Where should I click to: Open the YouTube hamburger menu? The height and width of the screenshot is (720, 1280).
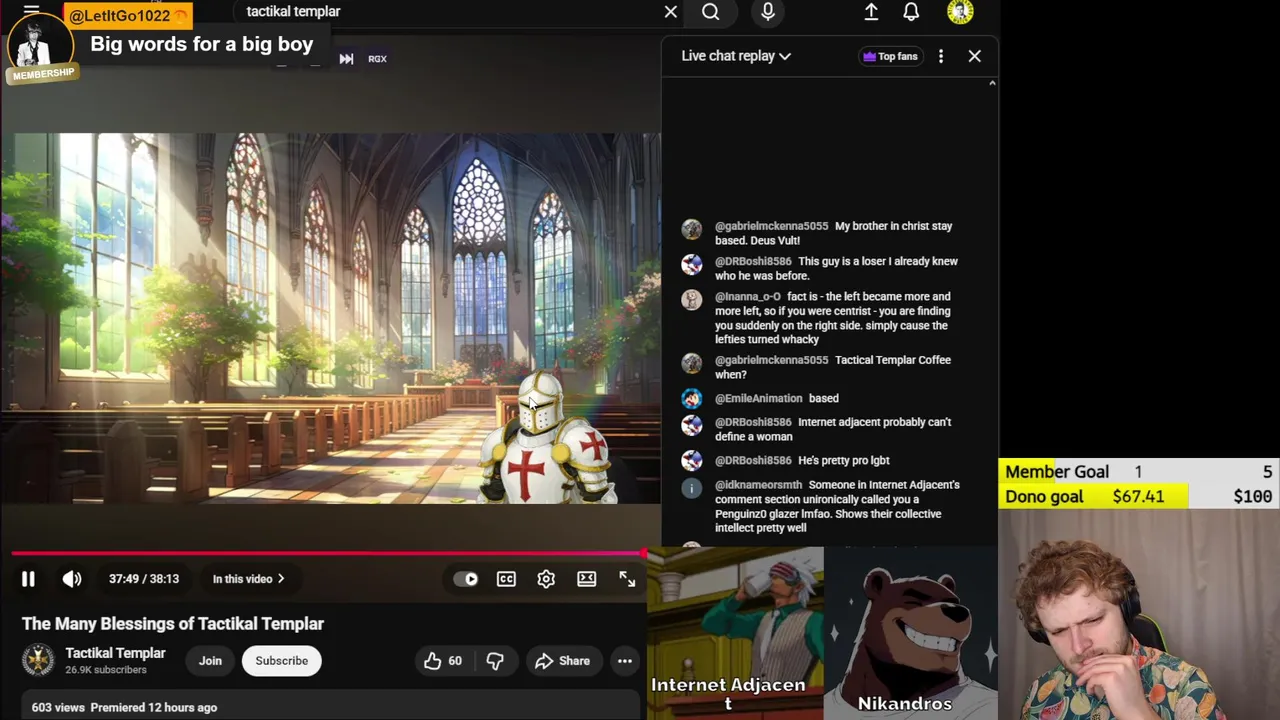[x=31, y=11]
